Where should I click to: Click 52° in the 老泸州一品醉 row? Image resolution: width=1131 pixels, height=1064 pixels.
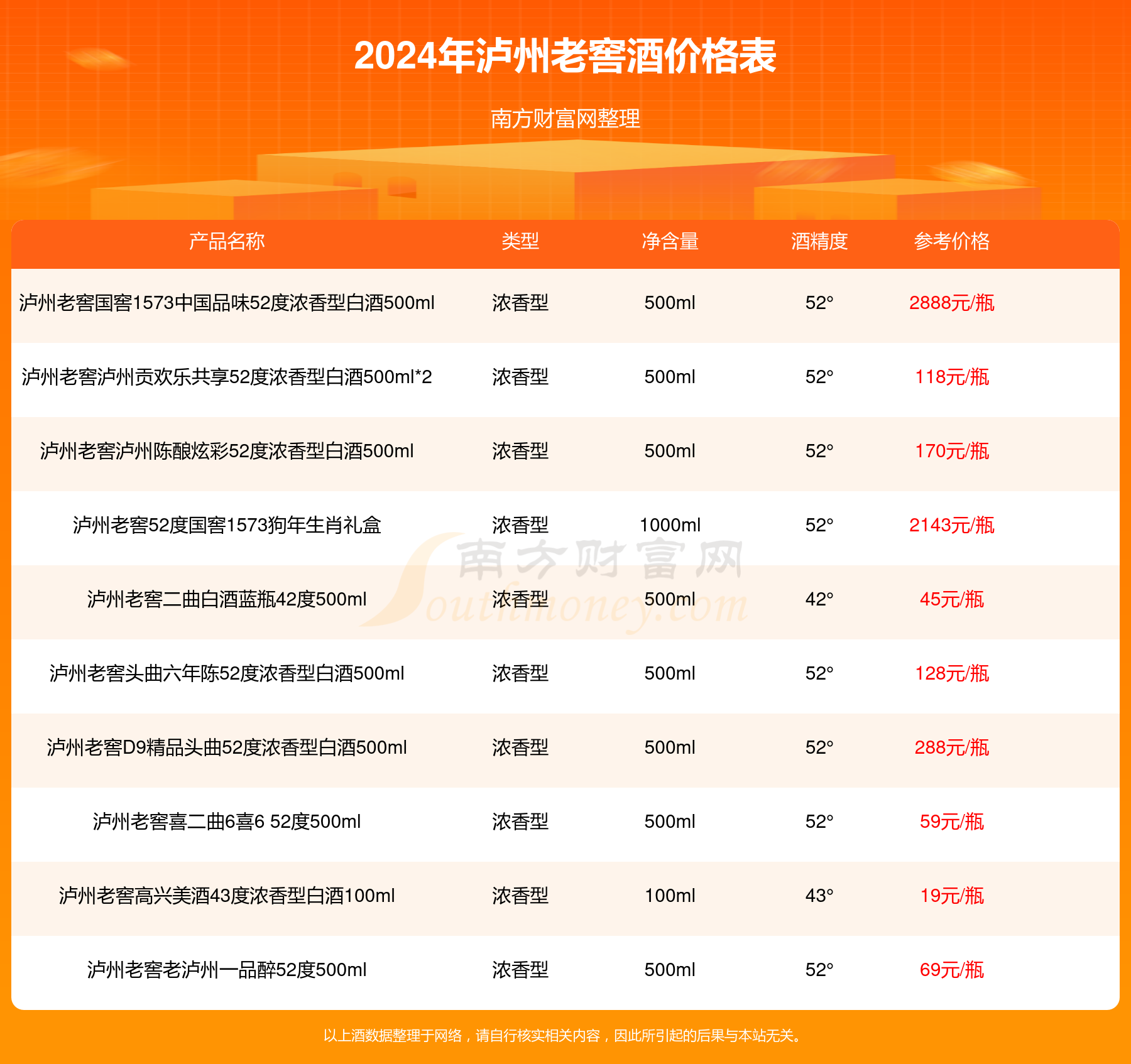[x=819, y=970]
